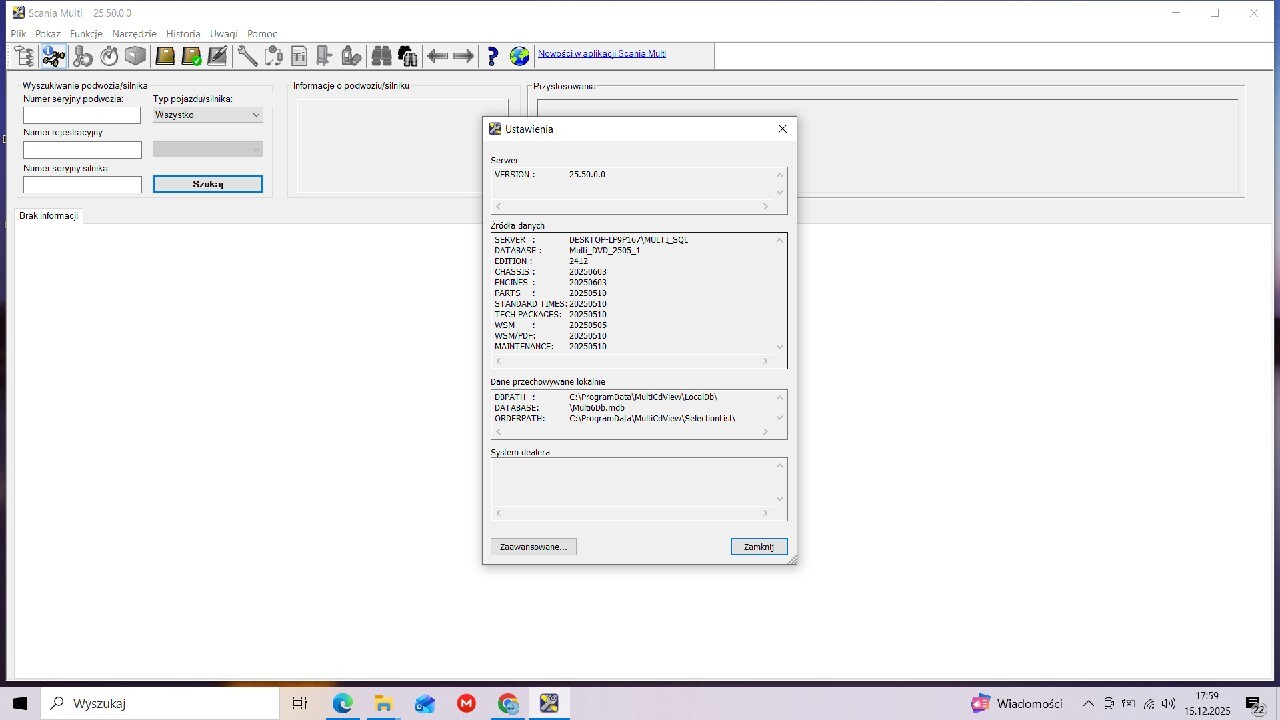
Task: Click Zamknij to close the settings dialog
Action: pos(759,547)
